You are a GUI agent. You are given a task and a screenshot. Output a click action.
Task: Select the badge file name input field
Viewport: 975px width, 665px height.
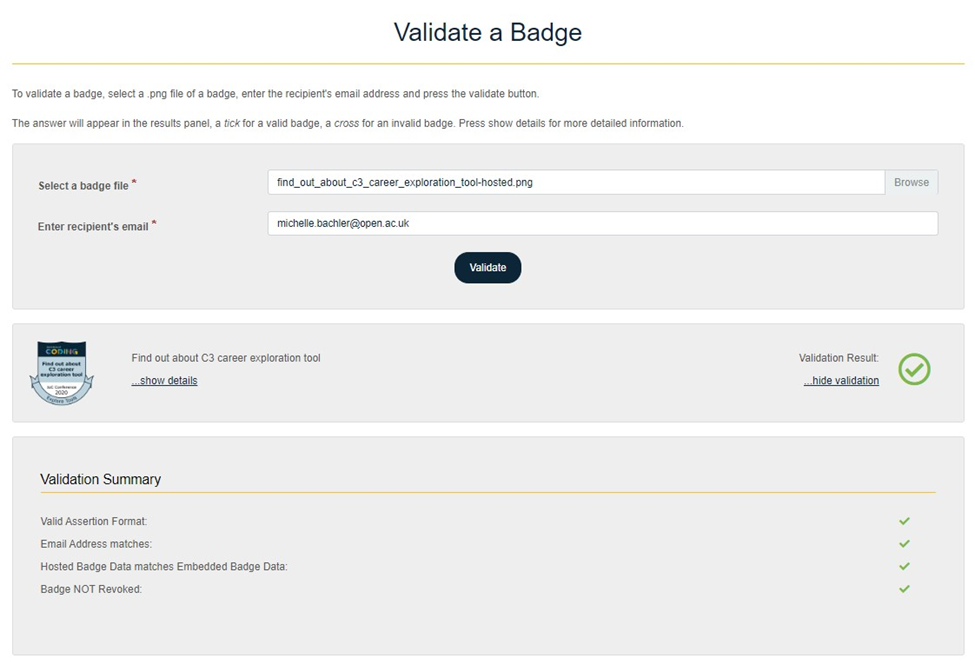coord(575,182)
